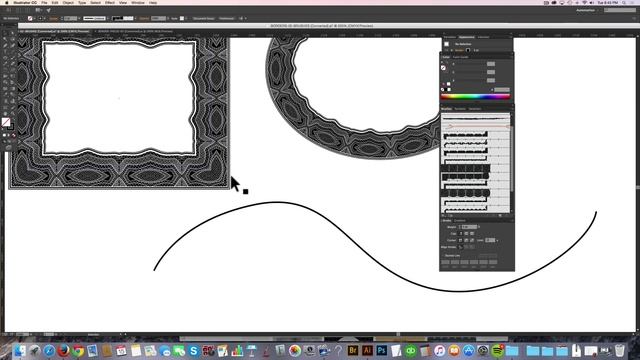
Task: Open the Apple menu
Action: [x=7, y=2]
